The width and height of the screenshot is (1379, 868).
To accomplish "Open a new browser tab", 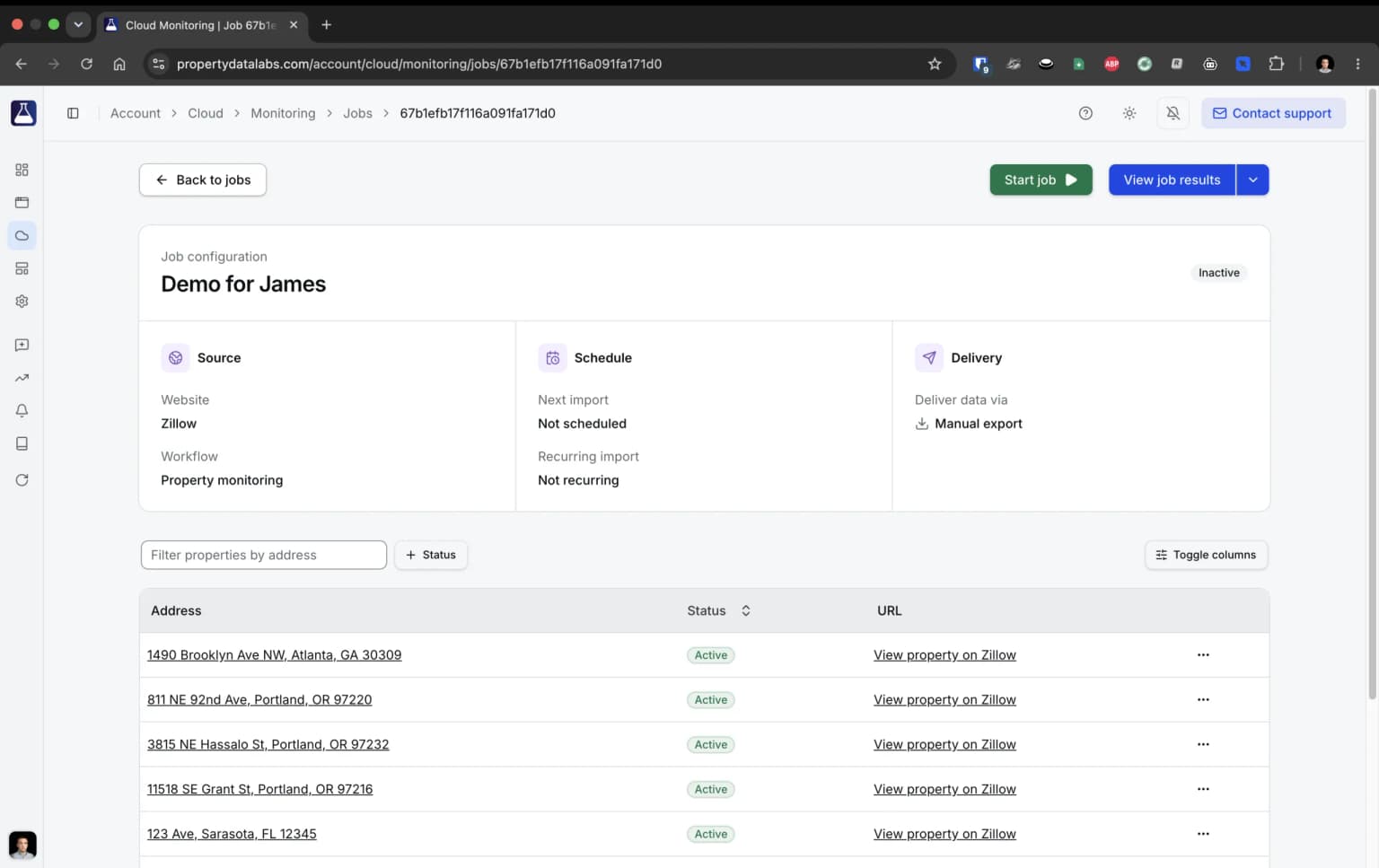I will click(327, 25).
